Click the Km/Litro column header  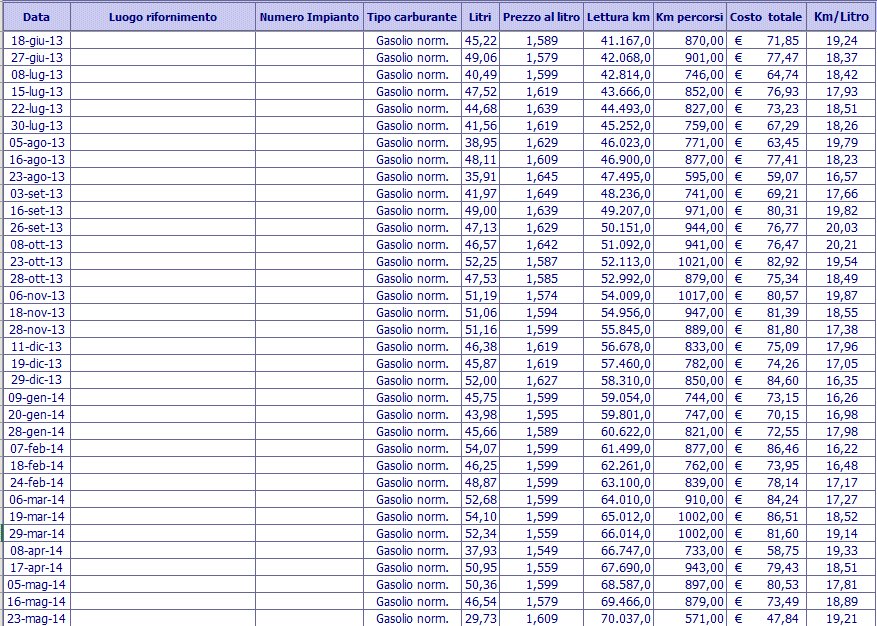pos(840,17)
